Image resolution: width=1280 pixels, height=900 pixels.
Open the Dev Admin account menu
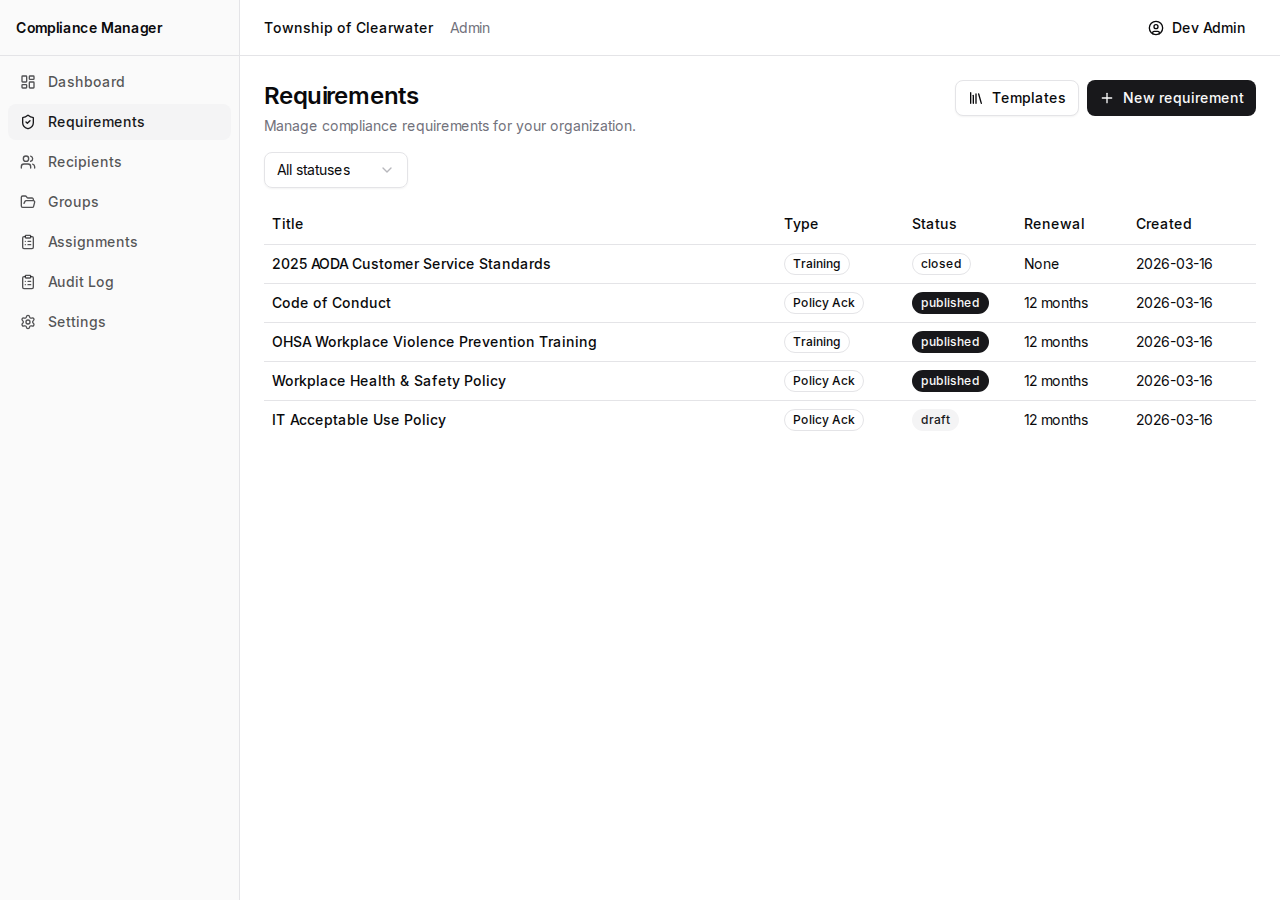(x=1197, y=28)
